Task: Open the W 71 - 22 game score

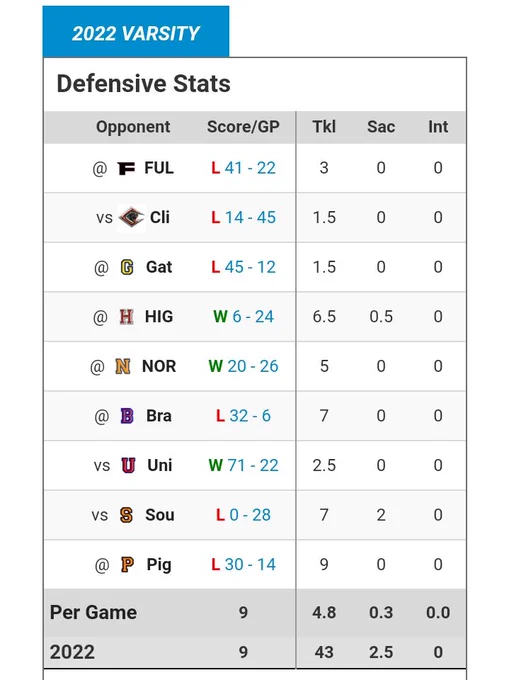Action: (x=243, y=465)
